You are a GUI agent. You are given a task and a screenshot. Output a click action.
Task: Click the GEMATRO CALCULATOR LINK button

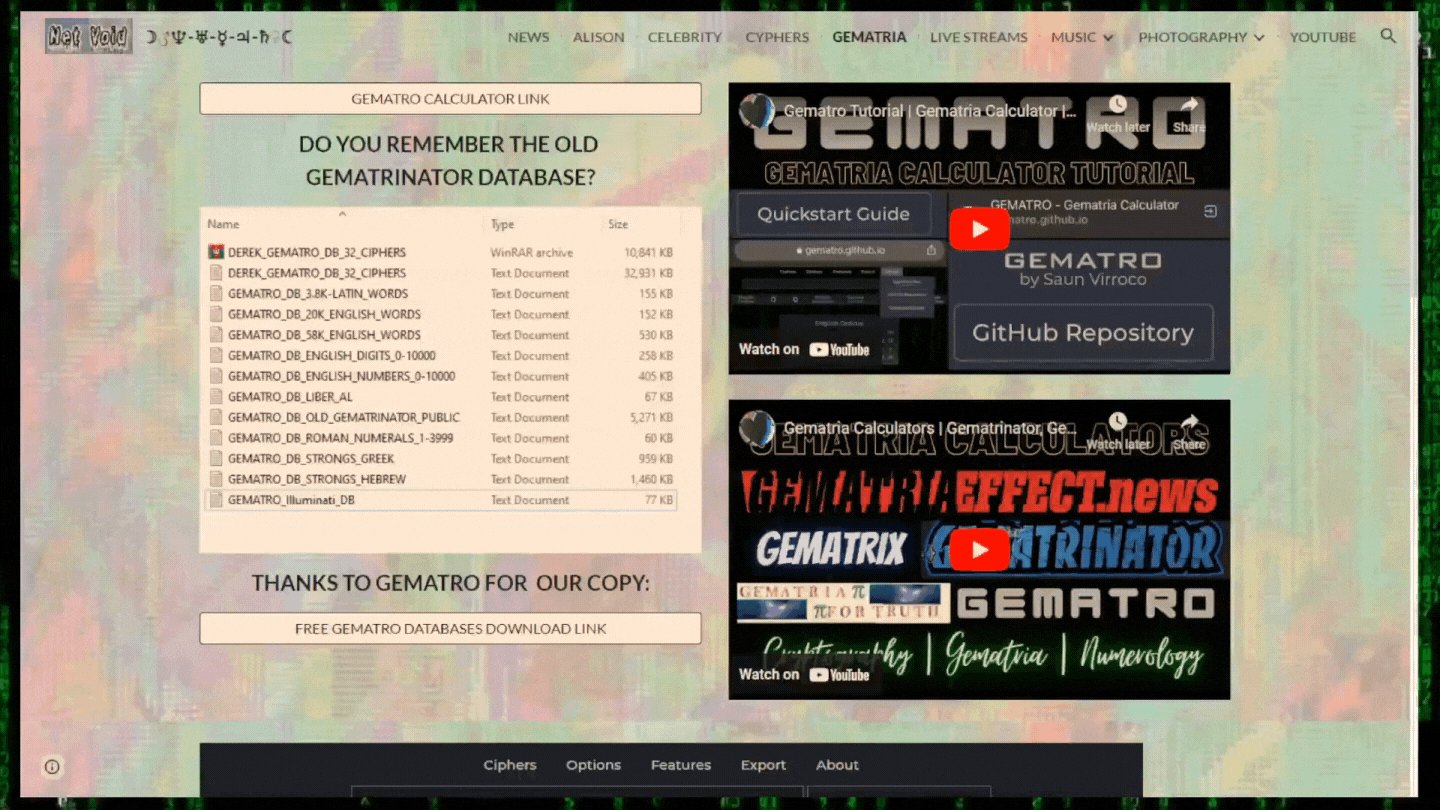click(450, 99)
